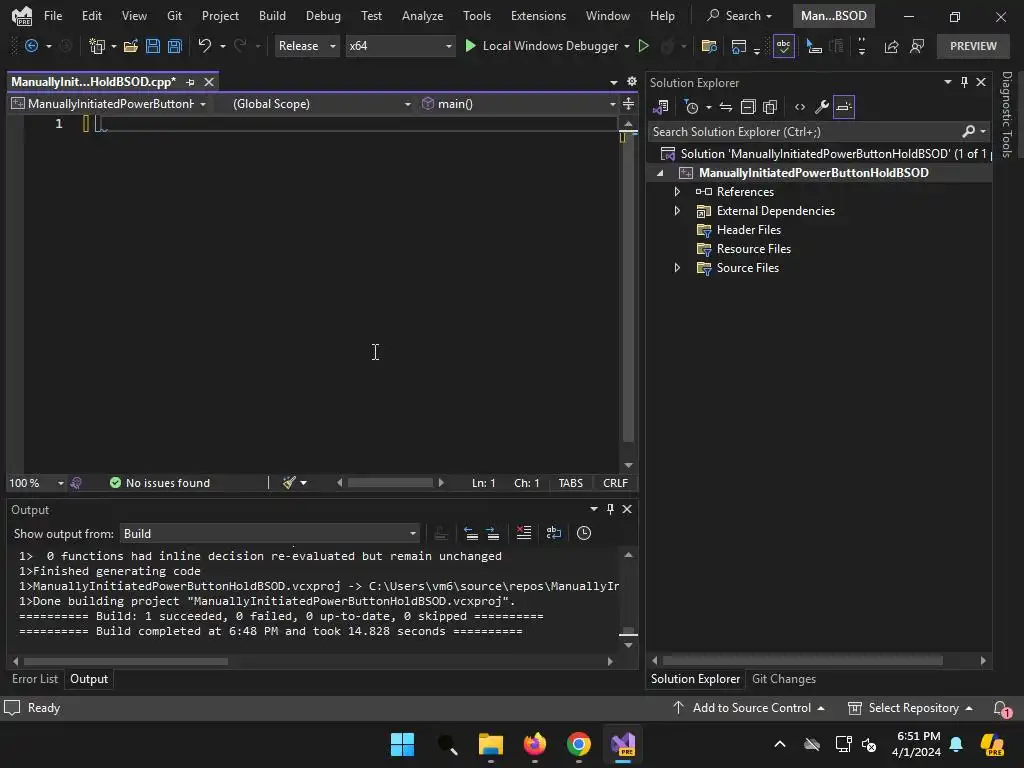Viewport: 1024px width, 768px height.
Task: Expand the External Dependencies node
Action: tap(677, 210)
